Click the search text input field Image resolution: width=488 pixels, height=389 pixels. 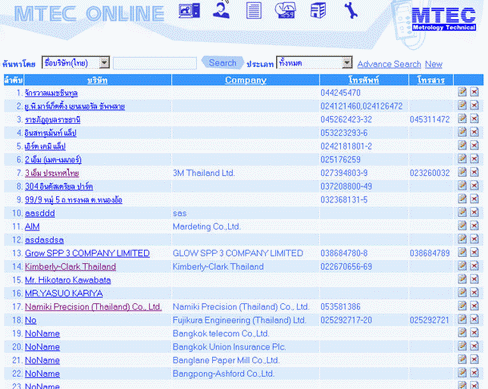tap(155, 63)
